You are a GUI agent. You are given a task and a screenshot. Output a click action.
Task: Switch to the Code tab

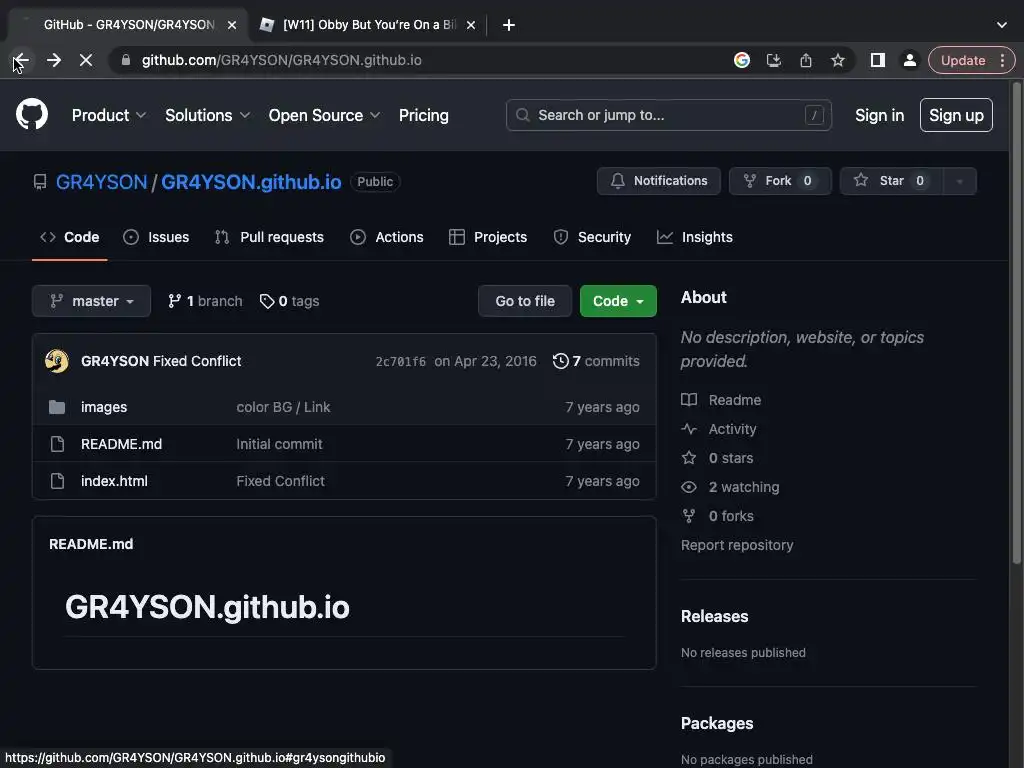tap(70, 237)
